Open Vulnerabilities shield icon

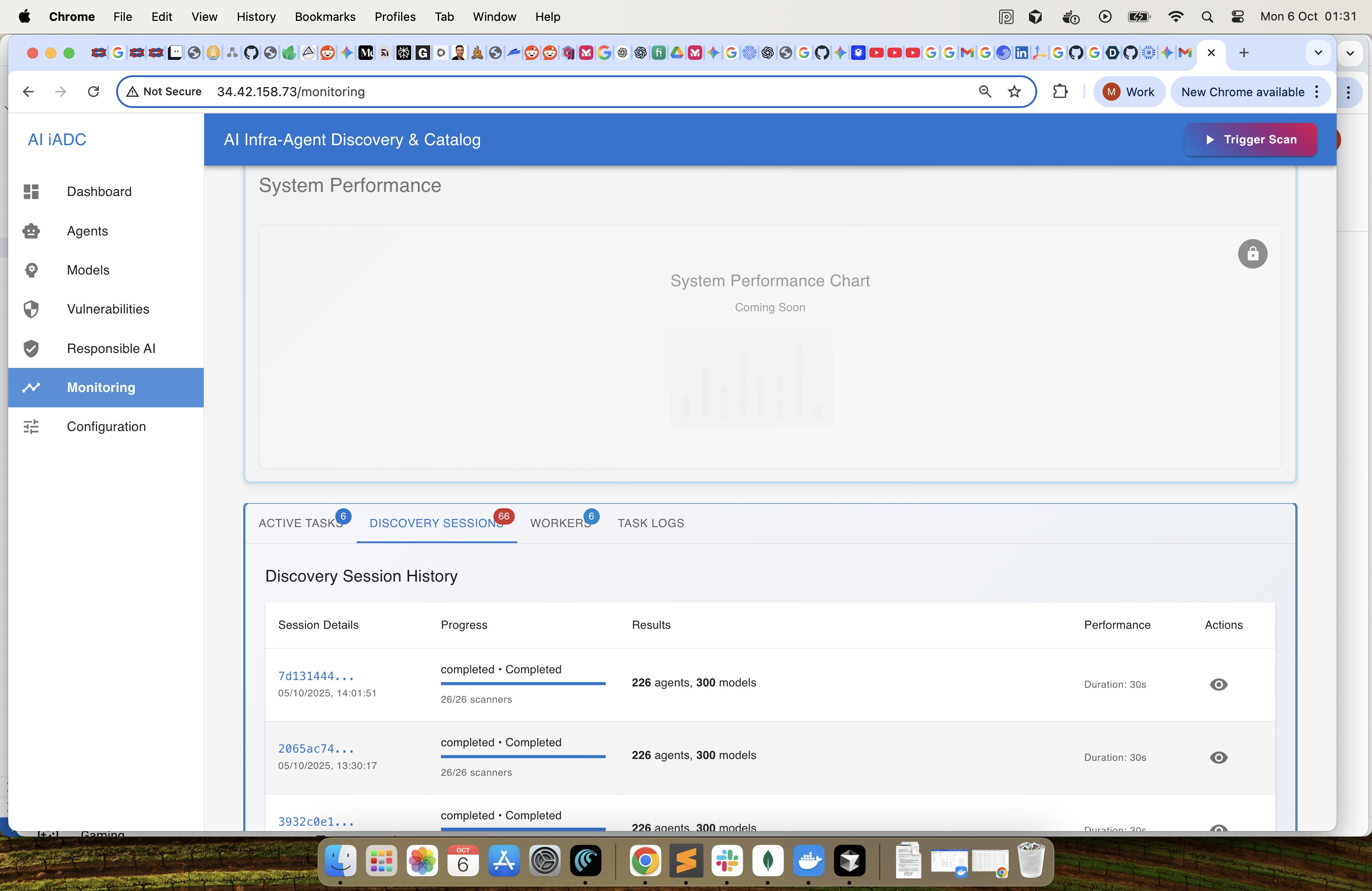pyautogui.click(x=31, y=309)
